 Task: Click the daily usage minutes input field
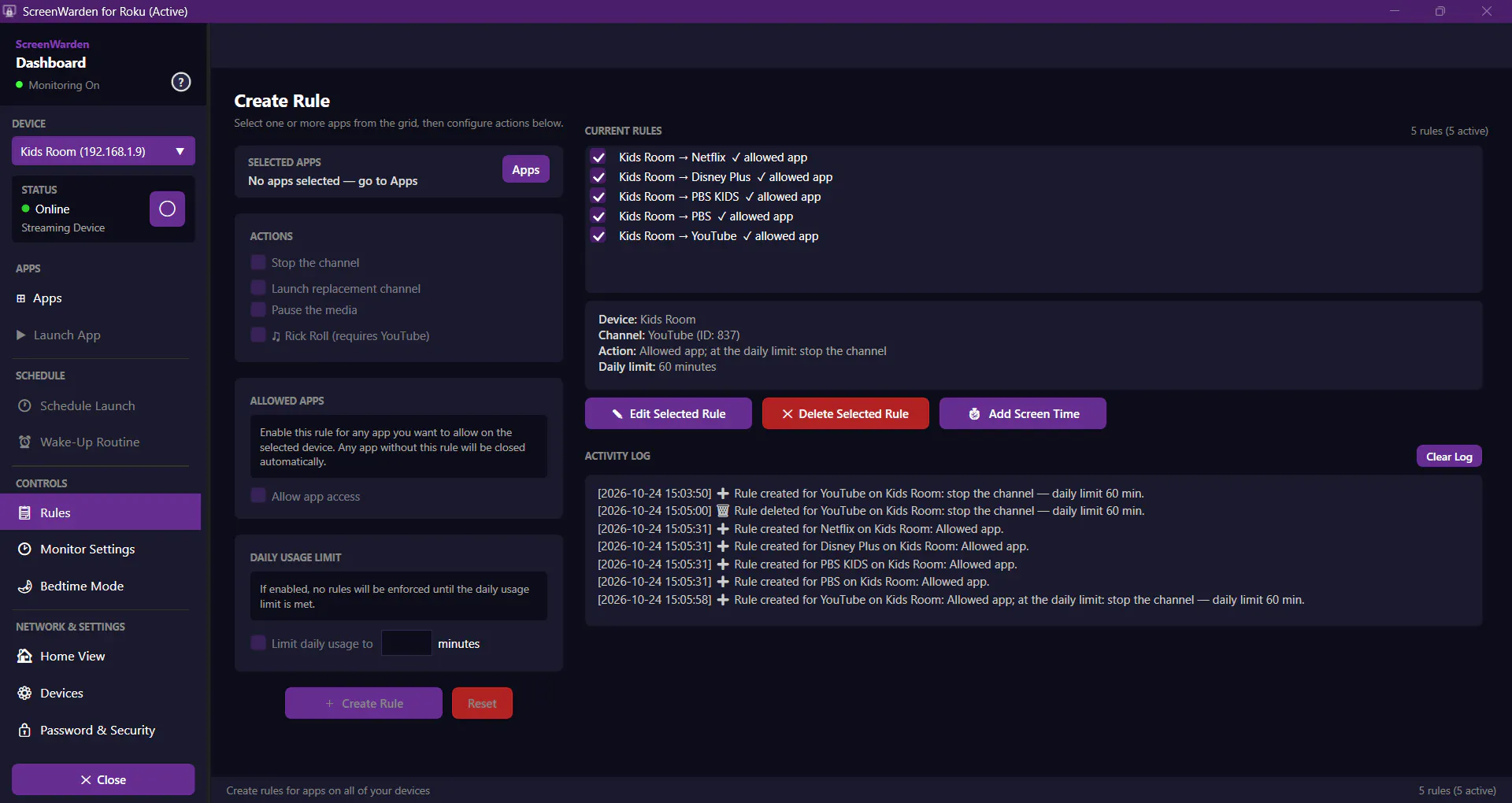point(406,643)
